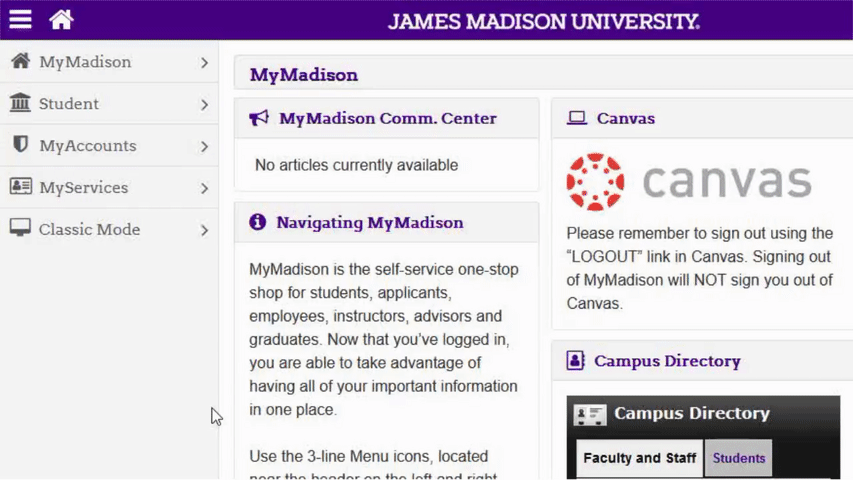
Task: Click the MyAccounts shield icon
Action: point(21,144)
